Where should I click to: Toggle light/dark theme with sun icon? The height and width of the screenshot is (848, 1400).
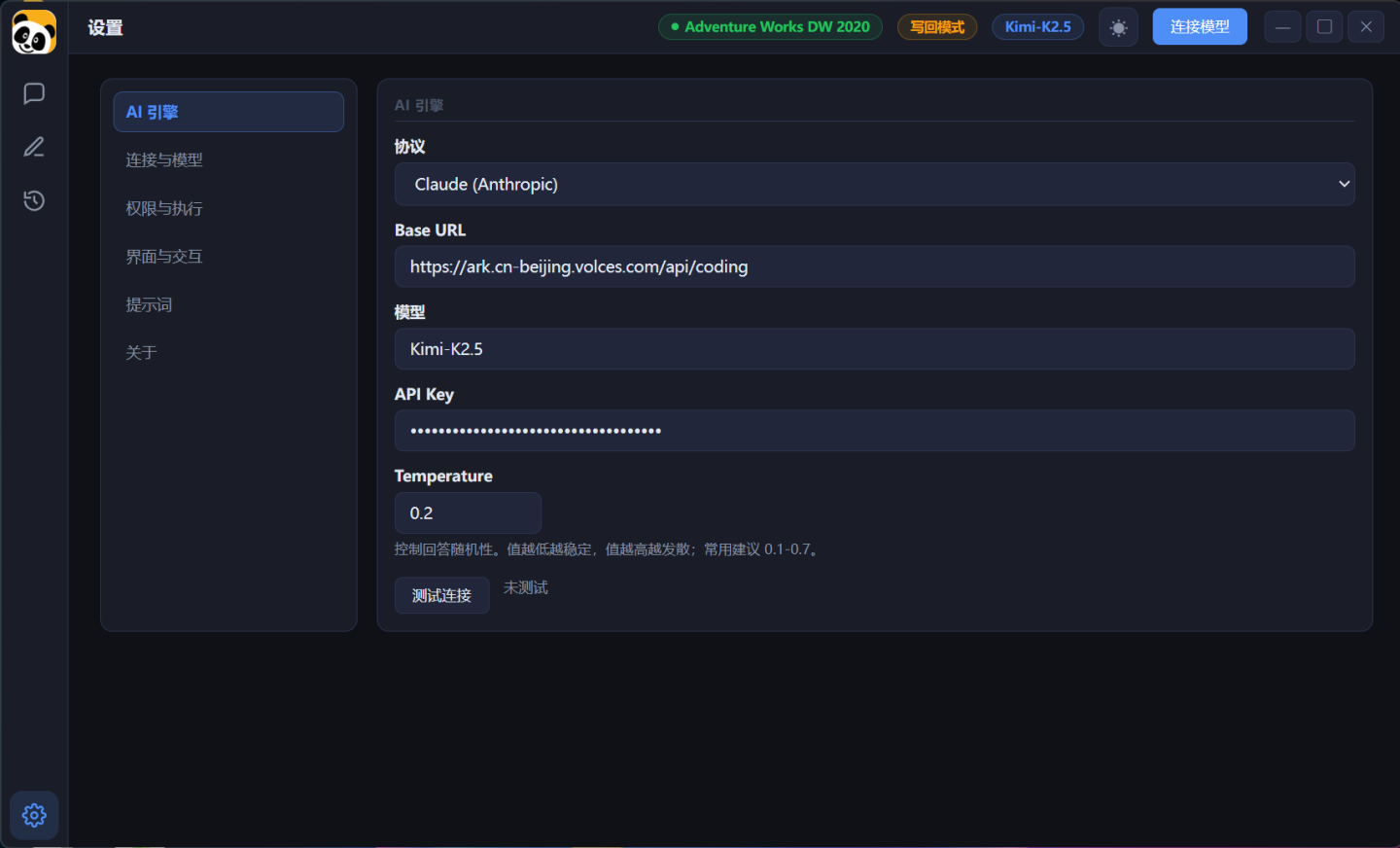(1118, 27)
